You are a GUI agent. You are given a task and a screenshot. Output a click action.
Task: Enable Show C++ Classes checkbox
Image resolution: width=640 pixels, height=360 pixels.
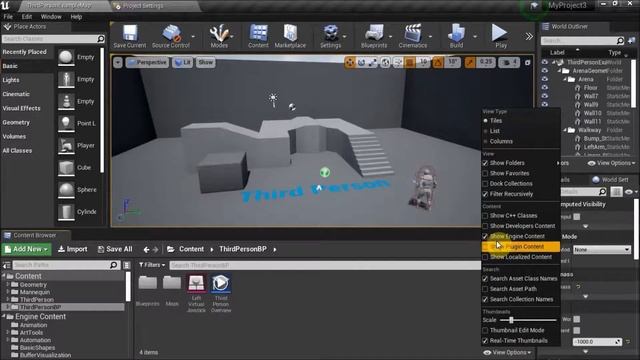click(x=485, y=216)
